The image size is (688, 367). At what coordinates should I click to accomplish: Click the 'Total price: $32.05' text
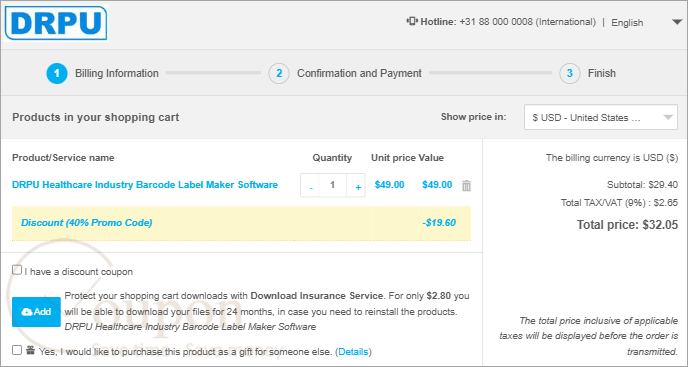(627, 225)
